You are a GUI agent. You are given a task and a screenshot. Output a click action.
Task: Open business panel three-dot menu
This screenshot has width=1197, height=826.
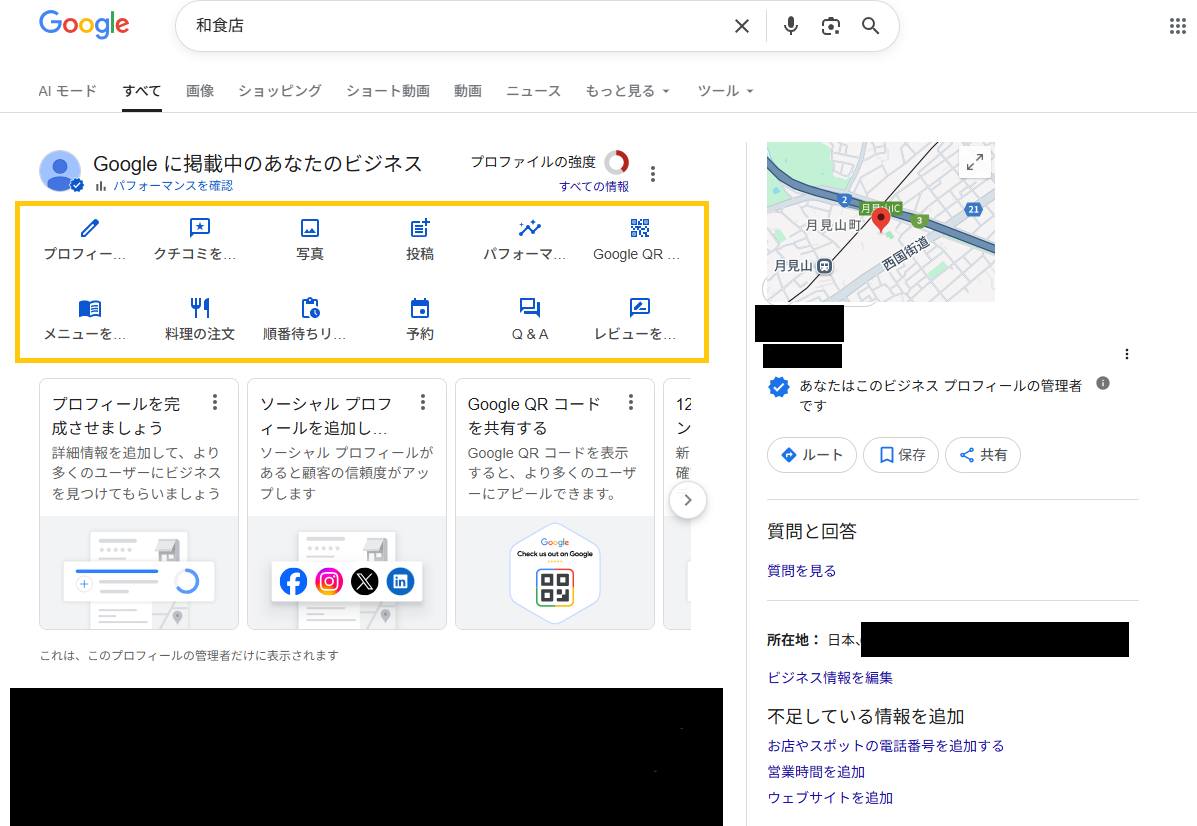click(1127, 354)
